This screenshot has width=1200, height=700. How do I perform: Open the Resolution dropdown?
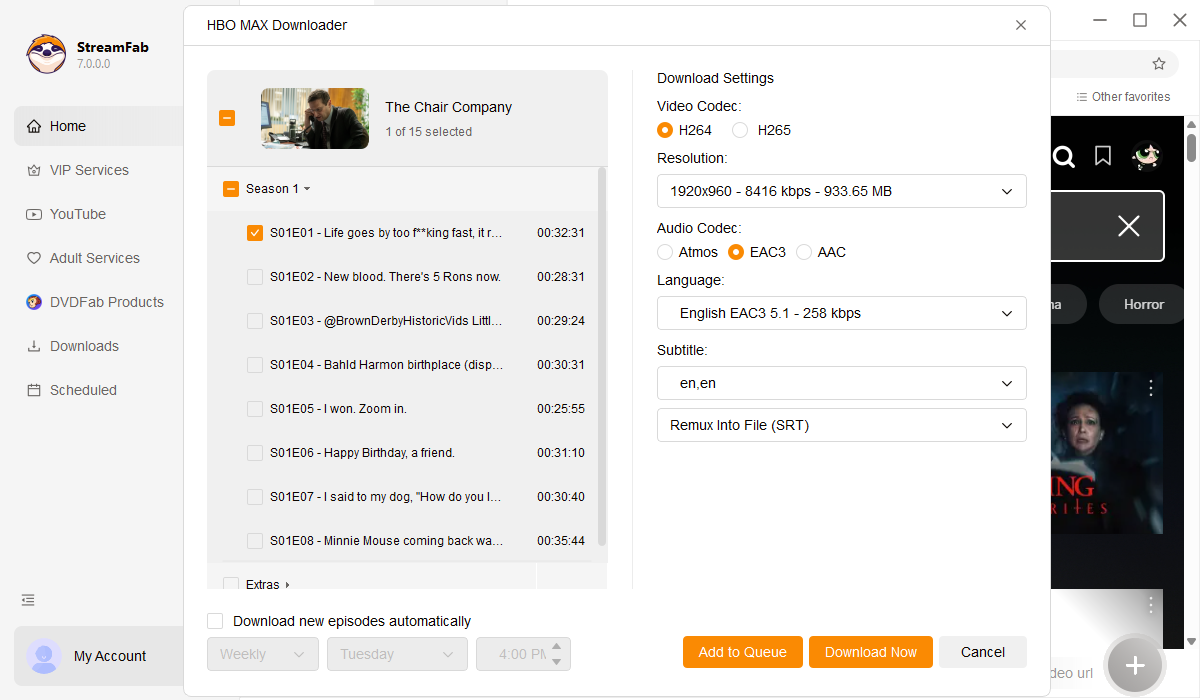click(841, 191)
